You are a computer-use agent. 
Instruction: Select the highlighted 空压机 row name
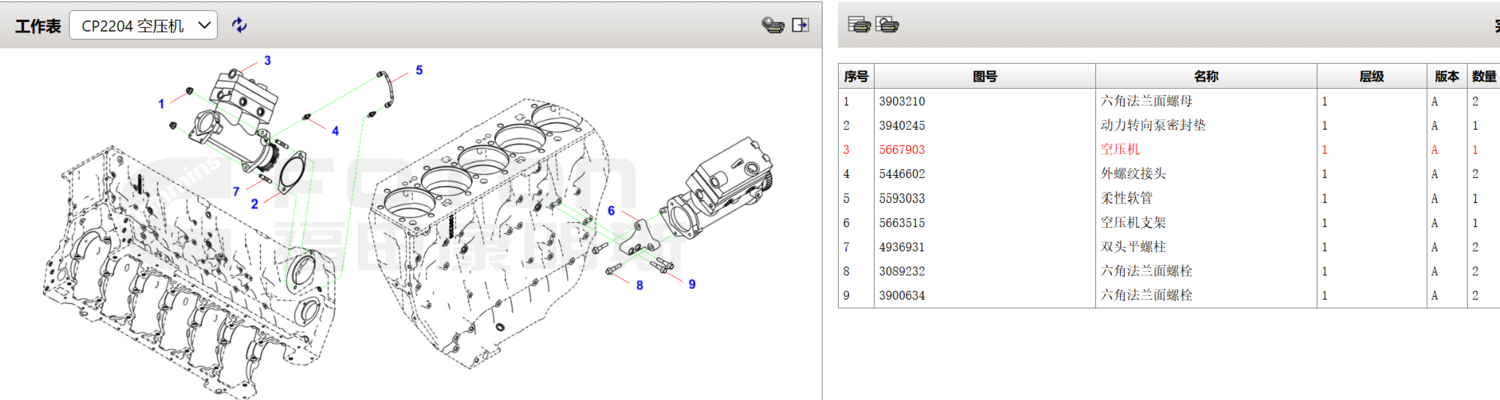point(1119,150)
